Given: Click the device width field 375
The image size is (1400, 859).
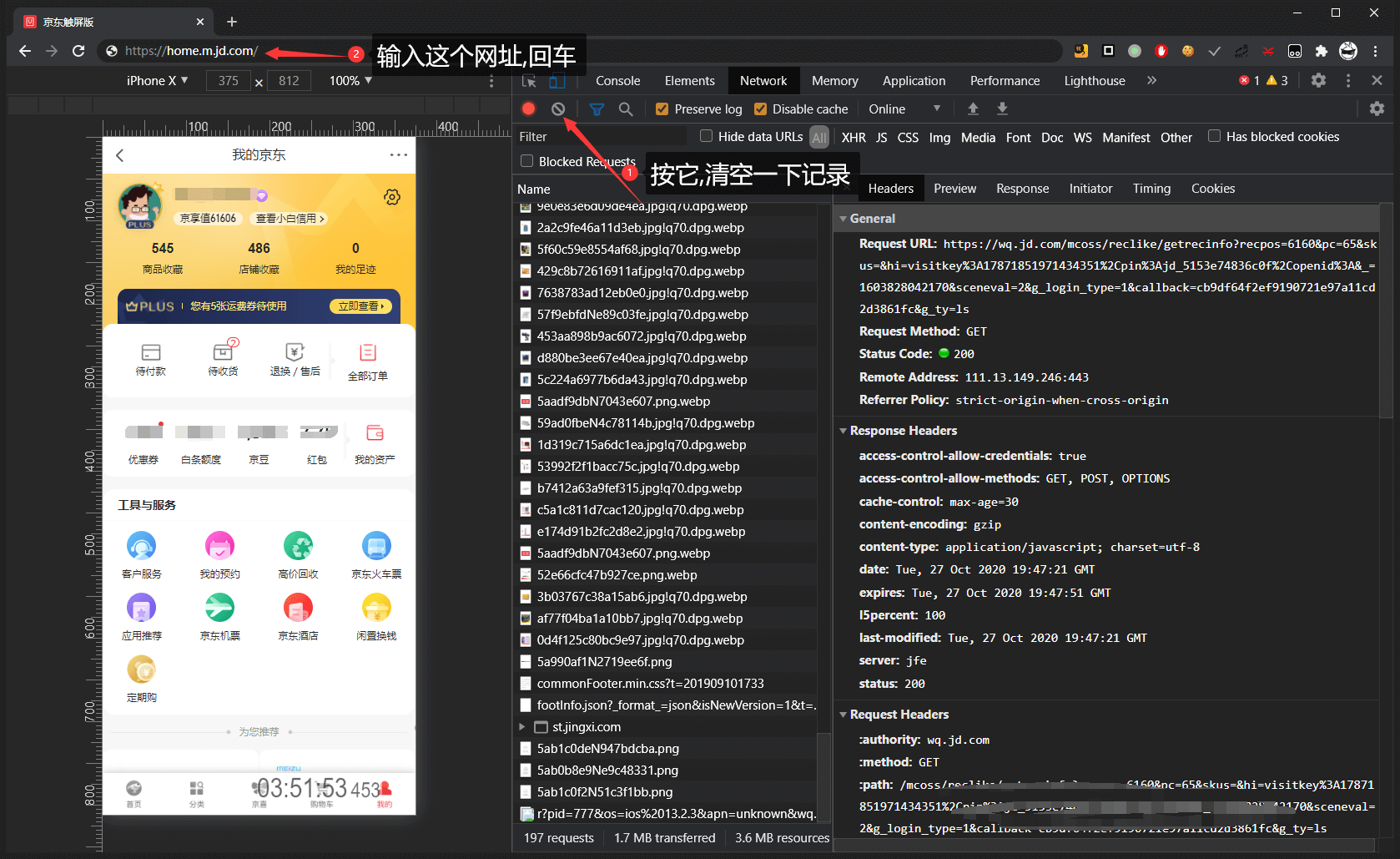Looking at the screenshot, I should click(x=229, y=80).
